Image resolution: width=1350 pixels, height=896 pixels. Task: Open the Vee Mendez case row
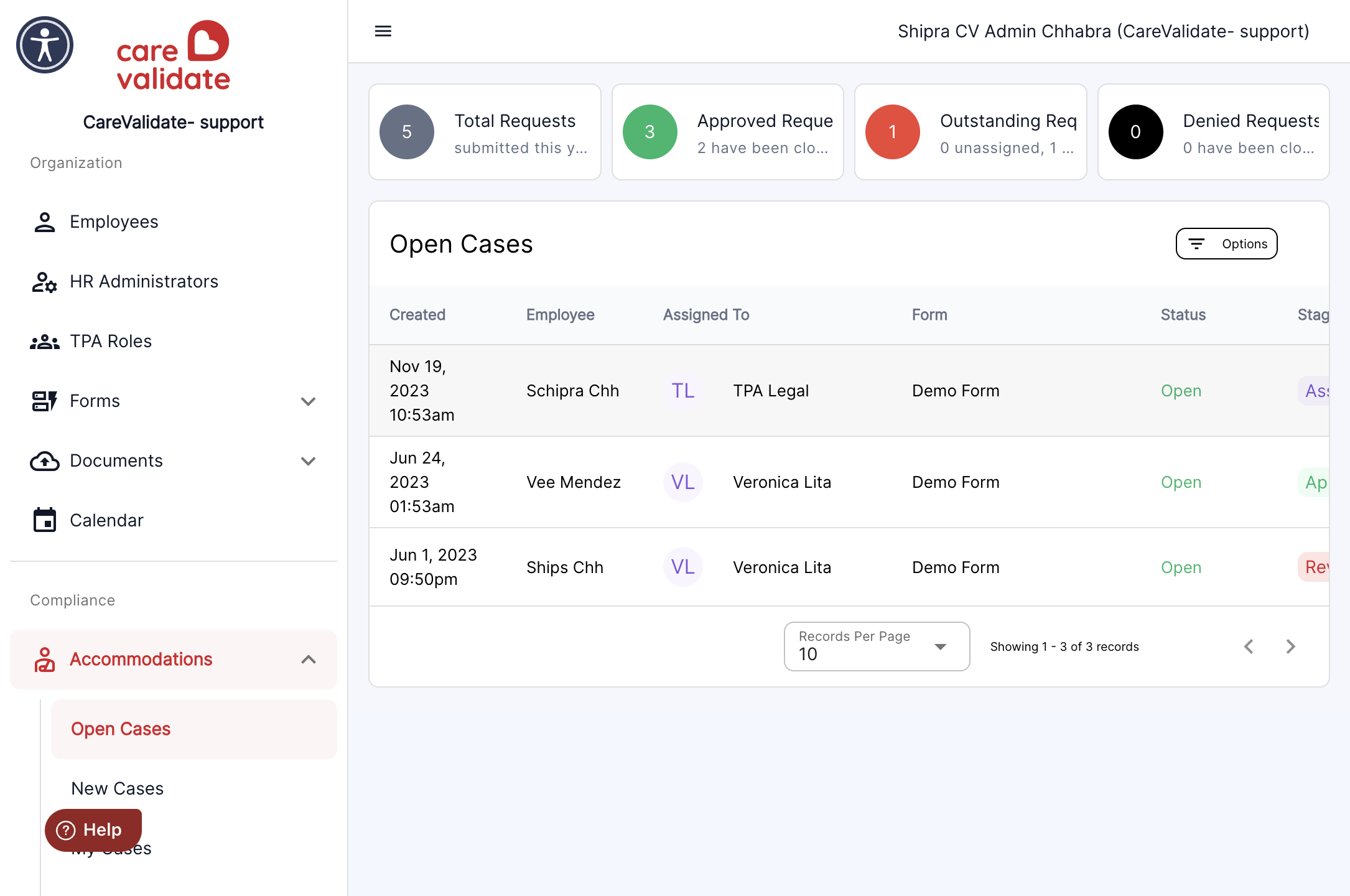coord(849,482)
